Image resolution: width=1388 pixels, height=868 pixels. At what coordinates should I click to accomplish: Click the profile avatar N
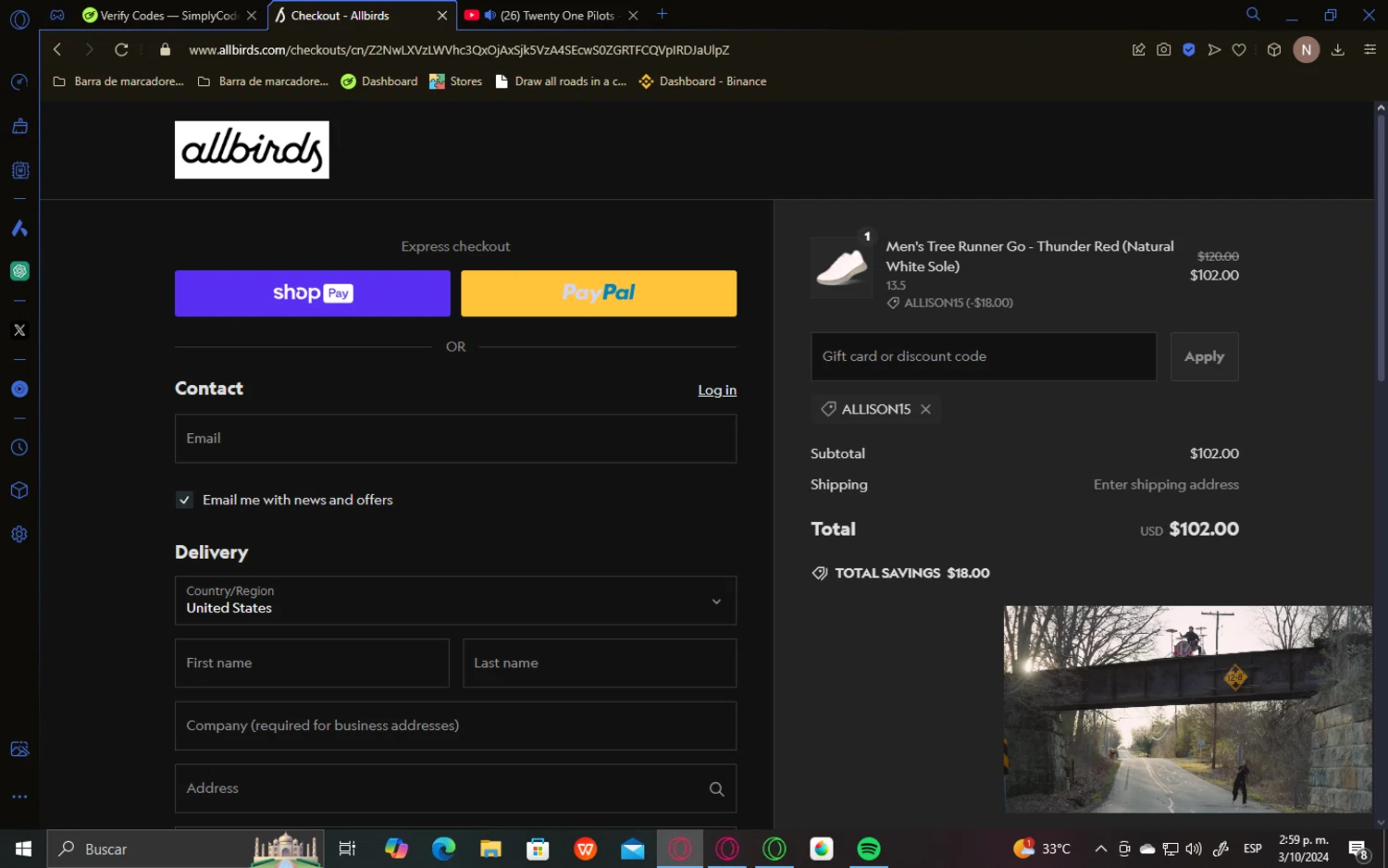coord(1307,50)
